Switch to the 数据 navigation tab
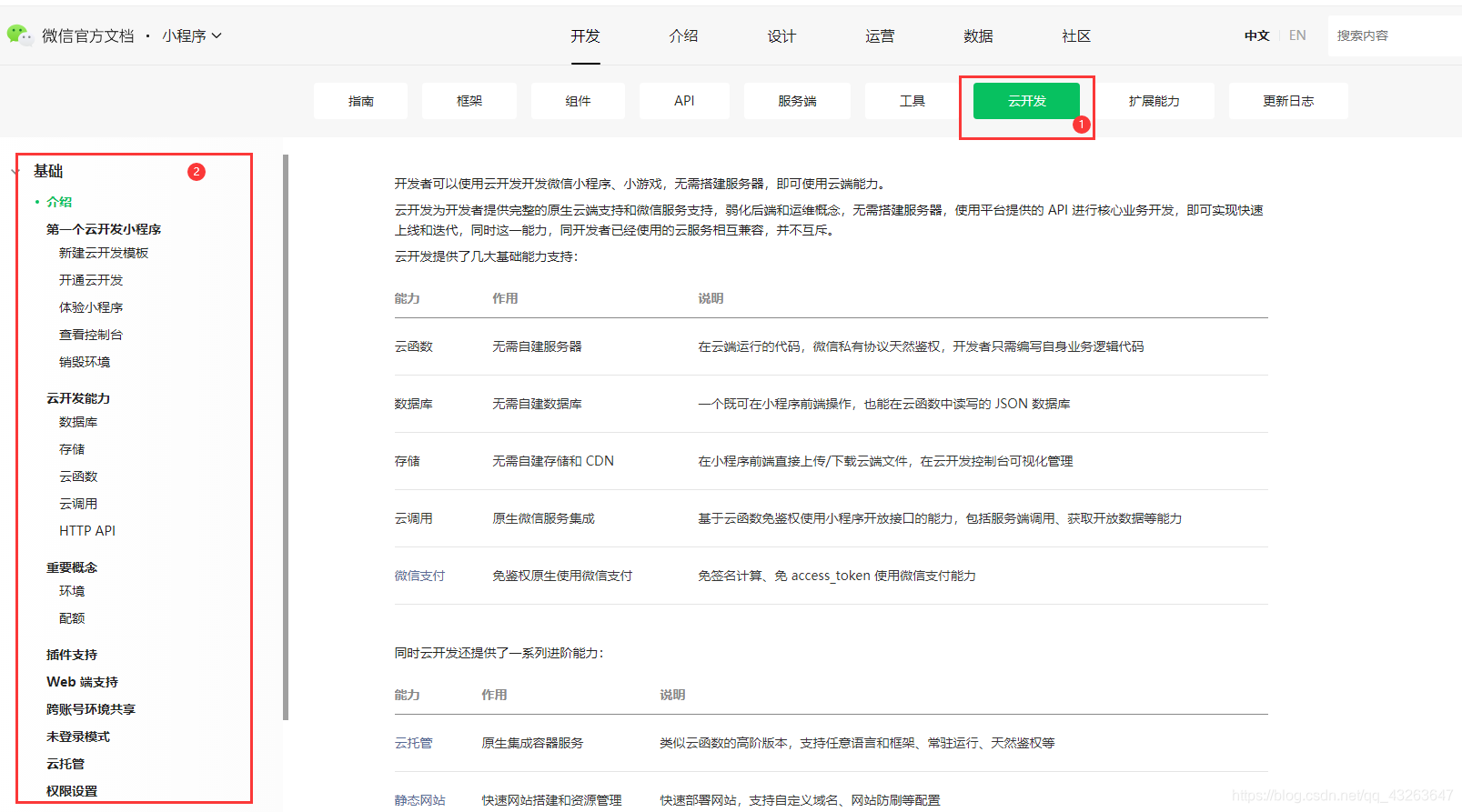This screenshot has height=812, width=1462. point(978,35)
